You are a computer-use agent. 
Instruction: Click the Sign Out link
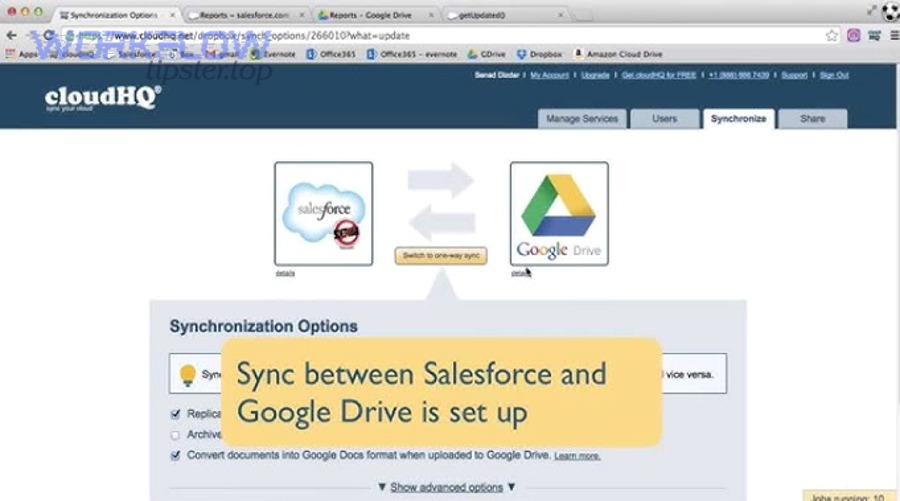834,75
